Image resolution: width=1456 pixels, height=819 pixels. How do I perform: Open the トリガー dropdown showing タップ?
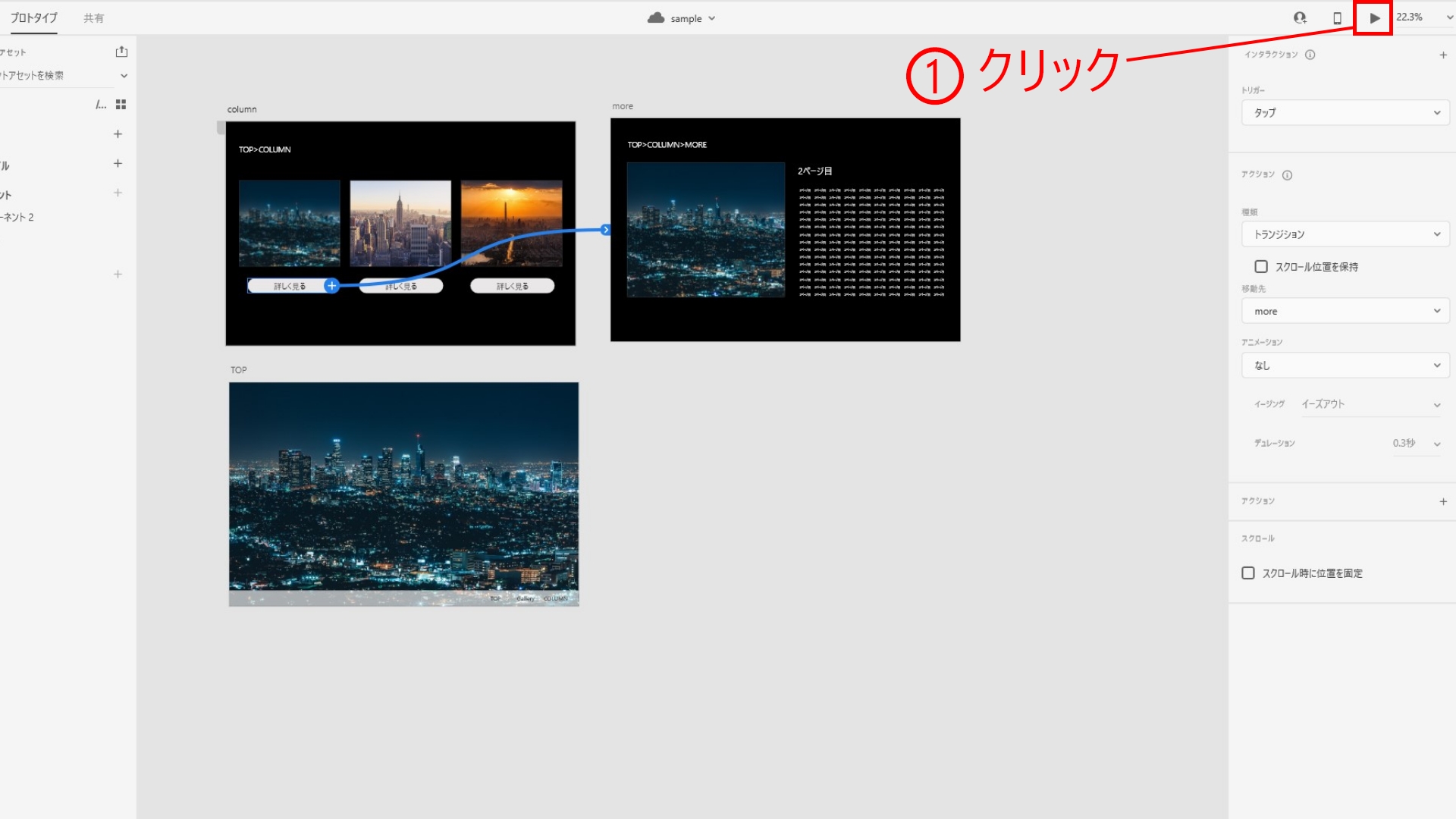point(1345,112)
